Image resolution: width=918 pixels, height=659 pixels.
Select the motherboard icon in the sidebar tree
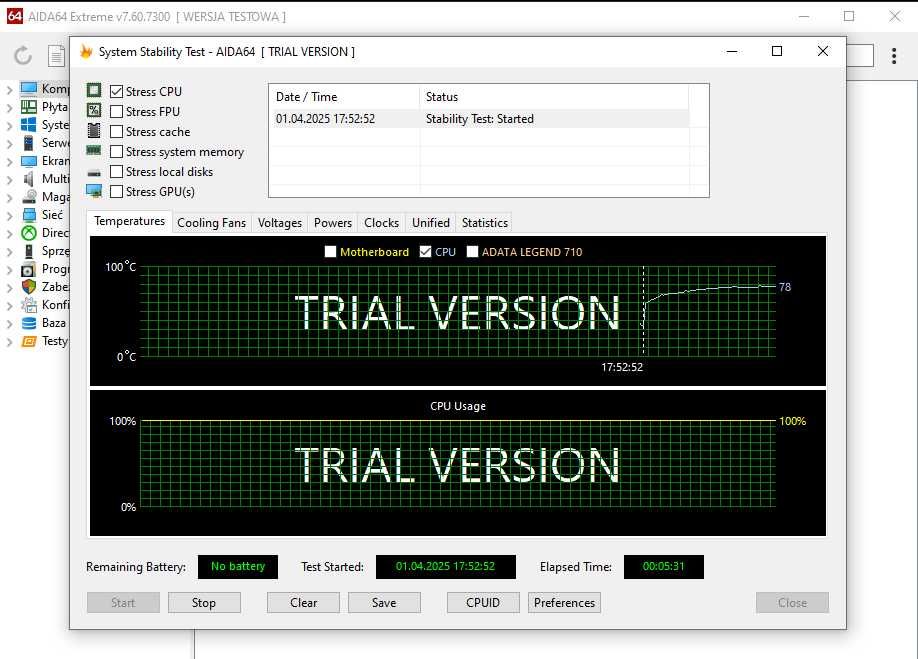point(29,107)
